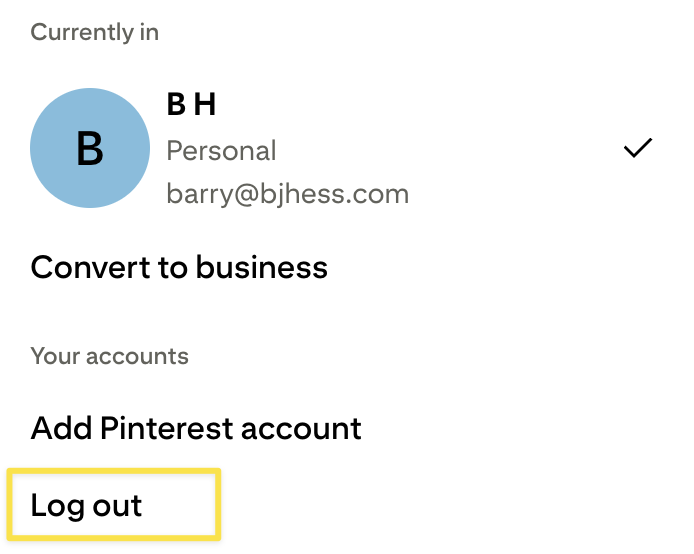Screen dimensions: 694x554
Task: Click the word Personal under B H
Action: tap(221, 151)
